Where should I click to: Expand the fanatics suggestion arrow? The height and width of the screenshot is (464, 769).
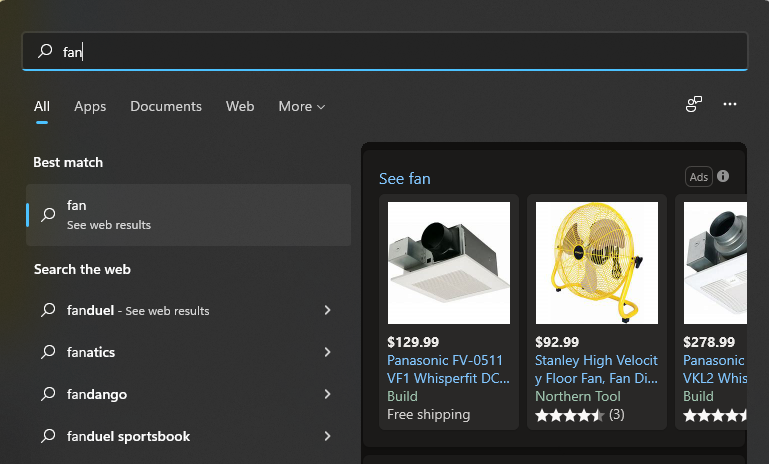(327, 352)
